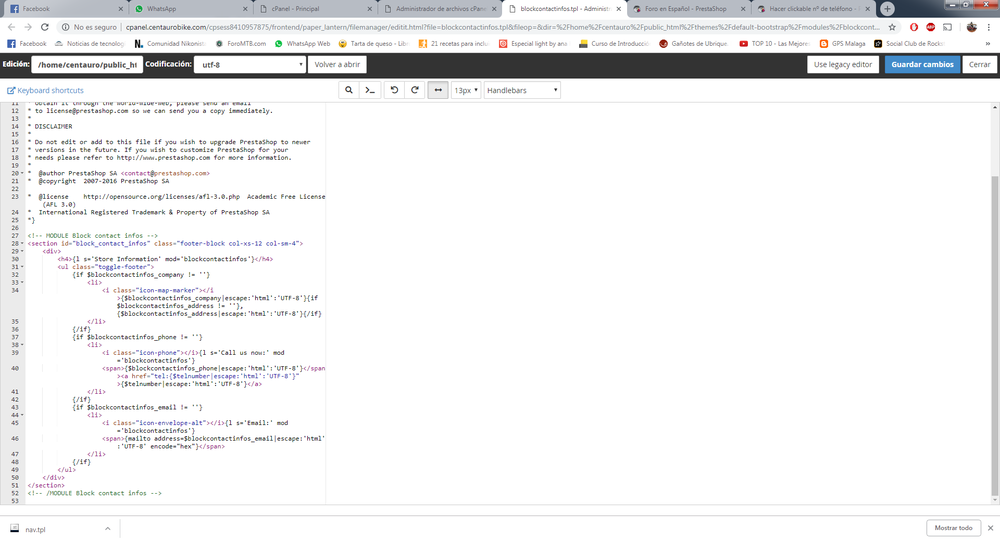Open the Keyboard shortcuts link
This screenshot has width=1000, height=541.
point(45,91)
